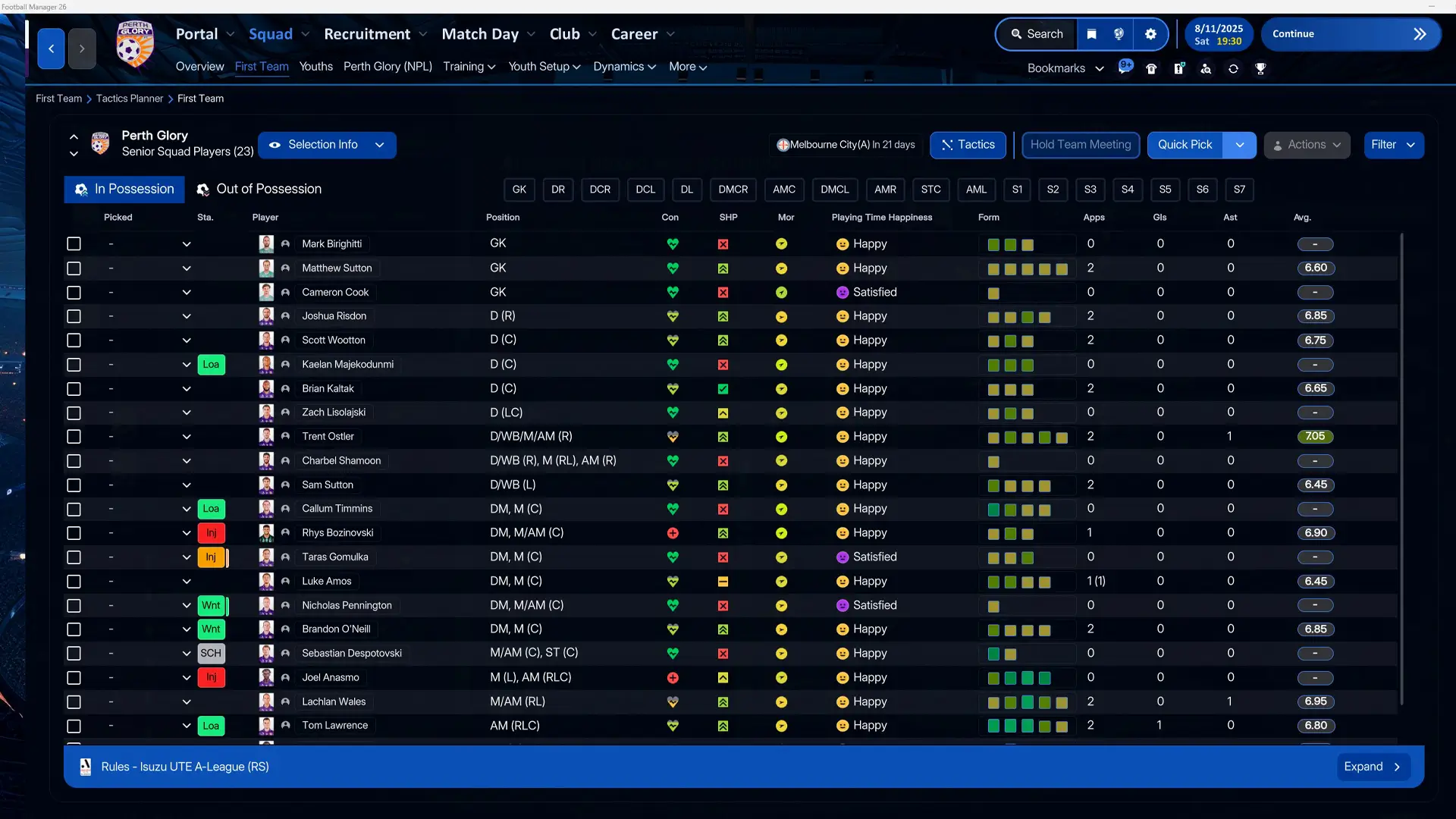1456x819 pixels.
Task: Click Tom Lawrence's form squares
Action: tap(1027, 726)
